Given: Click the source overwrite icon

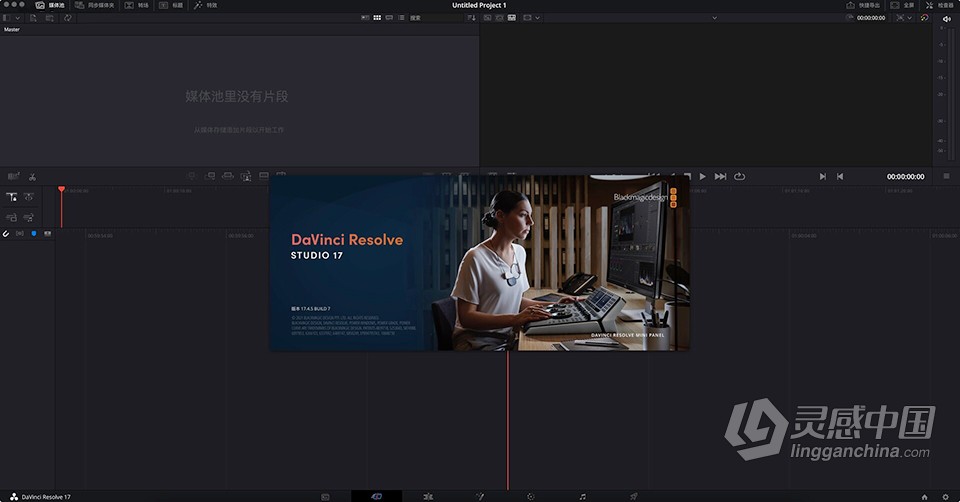Looking at the screenshot, I should pos(281,174).
